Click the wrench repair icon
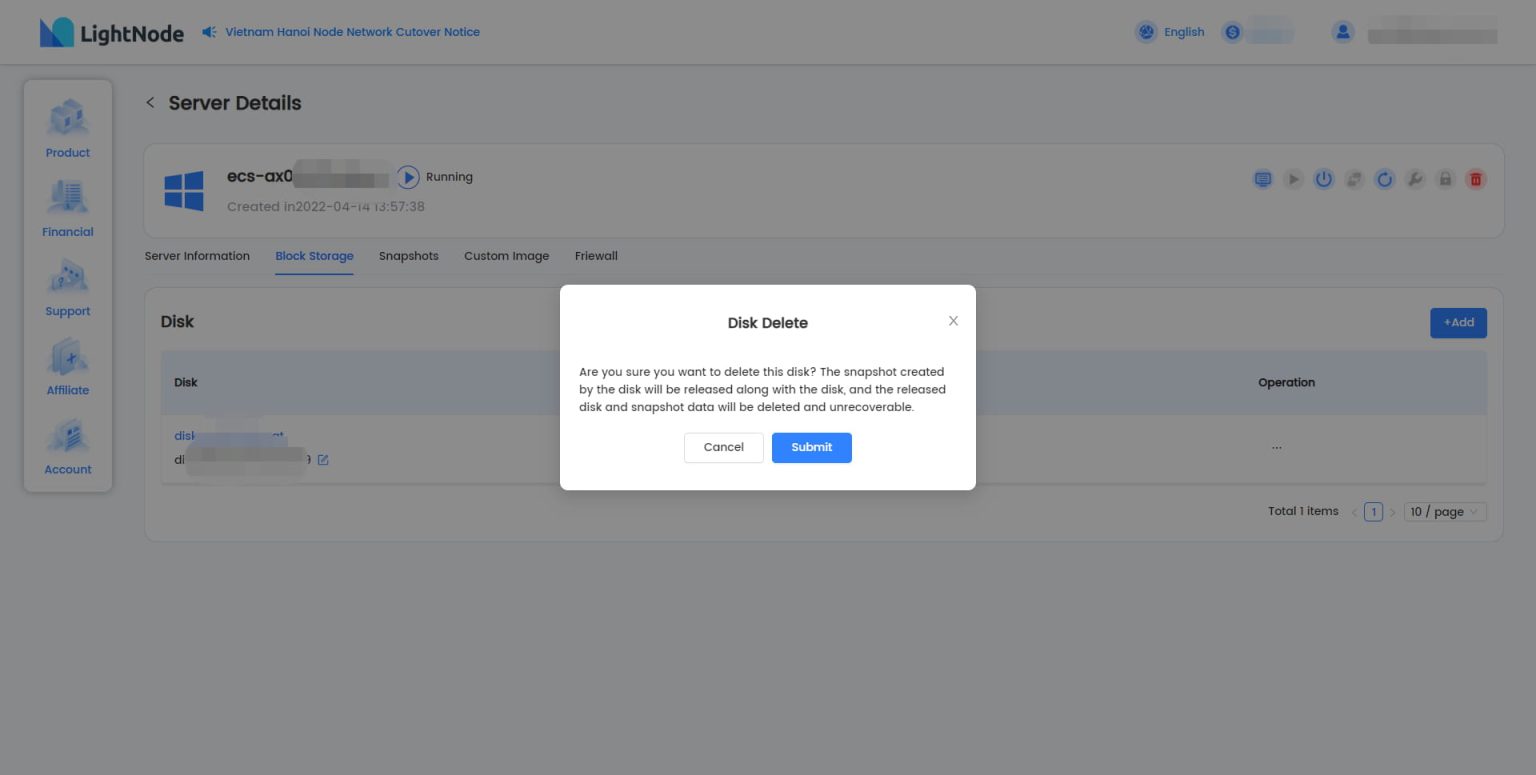1536x775 pixels. [x=1415, y=179]
